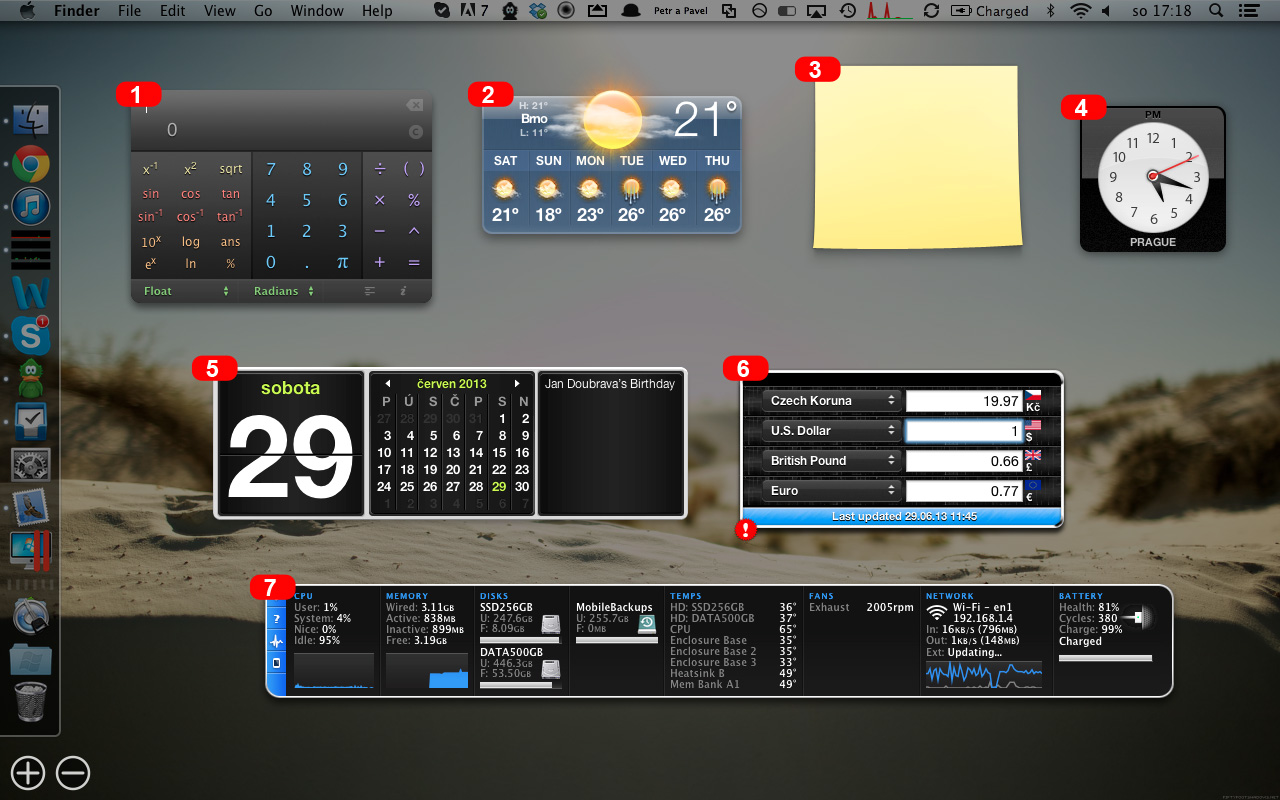
Task: Click the plus icon to add widgets
Action: click(x=28, y=772)
